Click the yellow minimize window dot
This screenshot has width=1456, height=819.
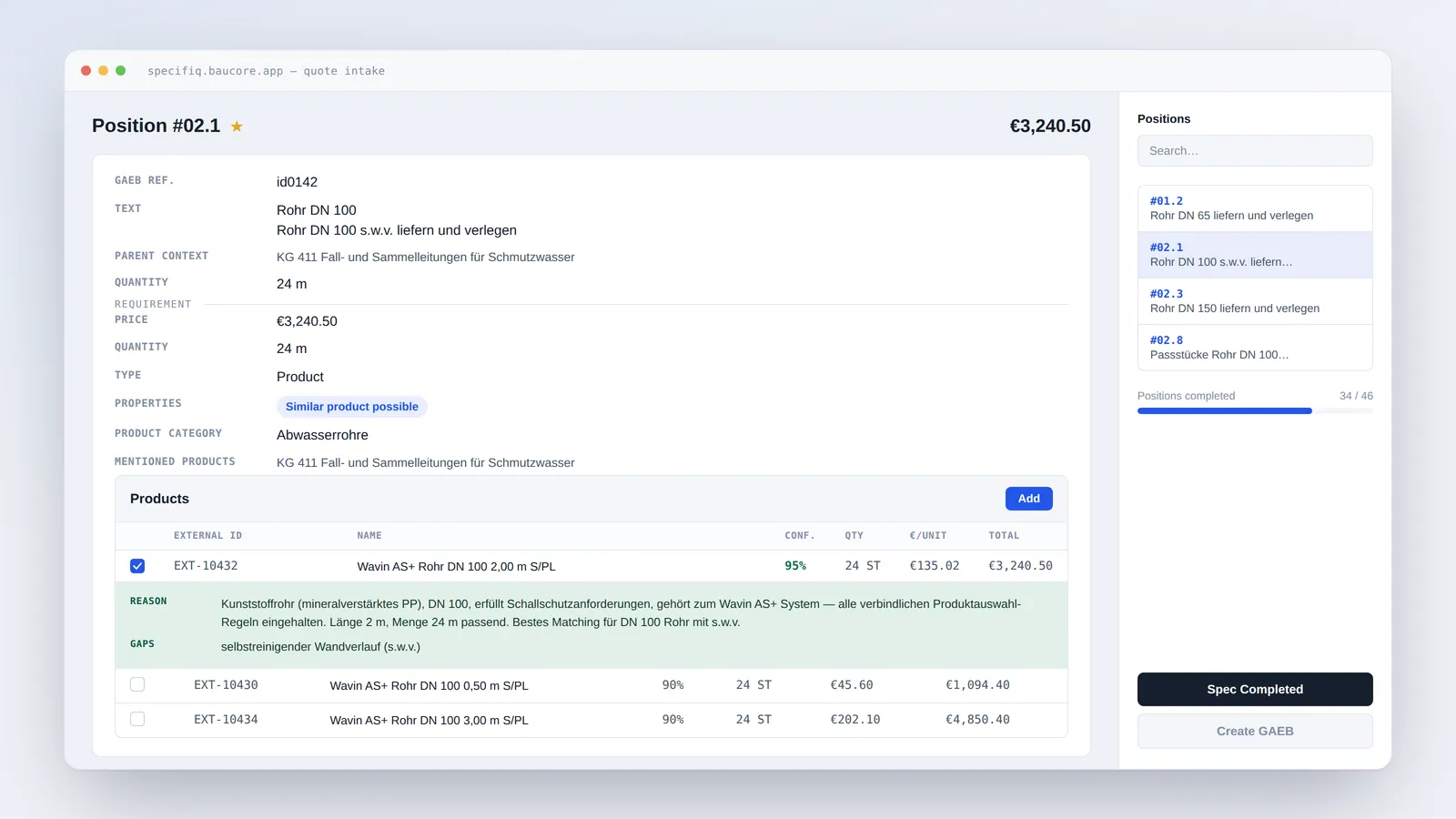point(104,71)
